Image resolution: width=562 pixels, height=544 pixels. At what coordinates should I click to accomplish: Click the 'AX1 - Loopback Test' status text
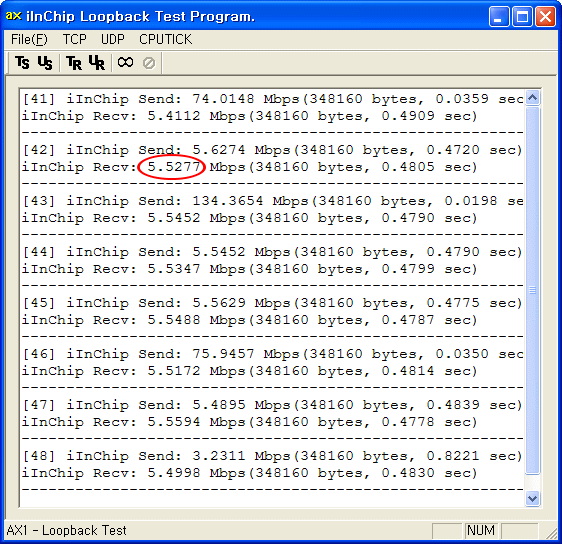point(67,530)
